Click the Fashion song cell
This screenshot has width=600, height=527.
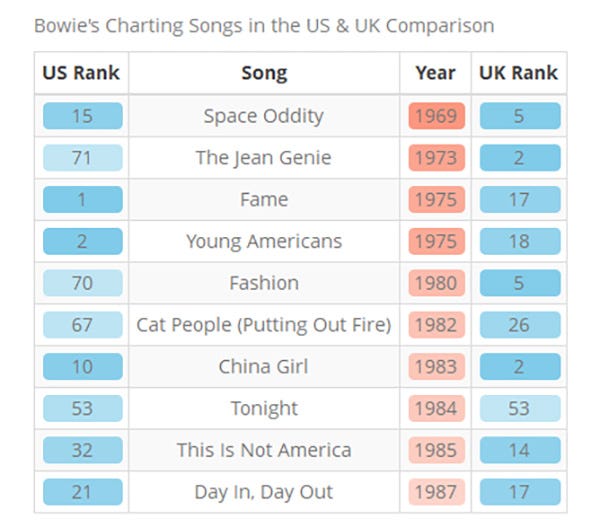pos(264,283)
